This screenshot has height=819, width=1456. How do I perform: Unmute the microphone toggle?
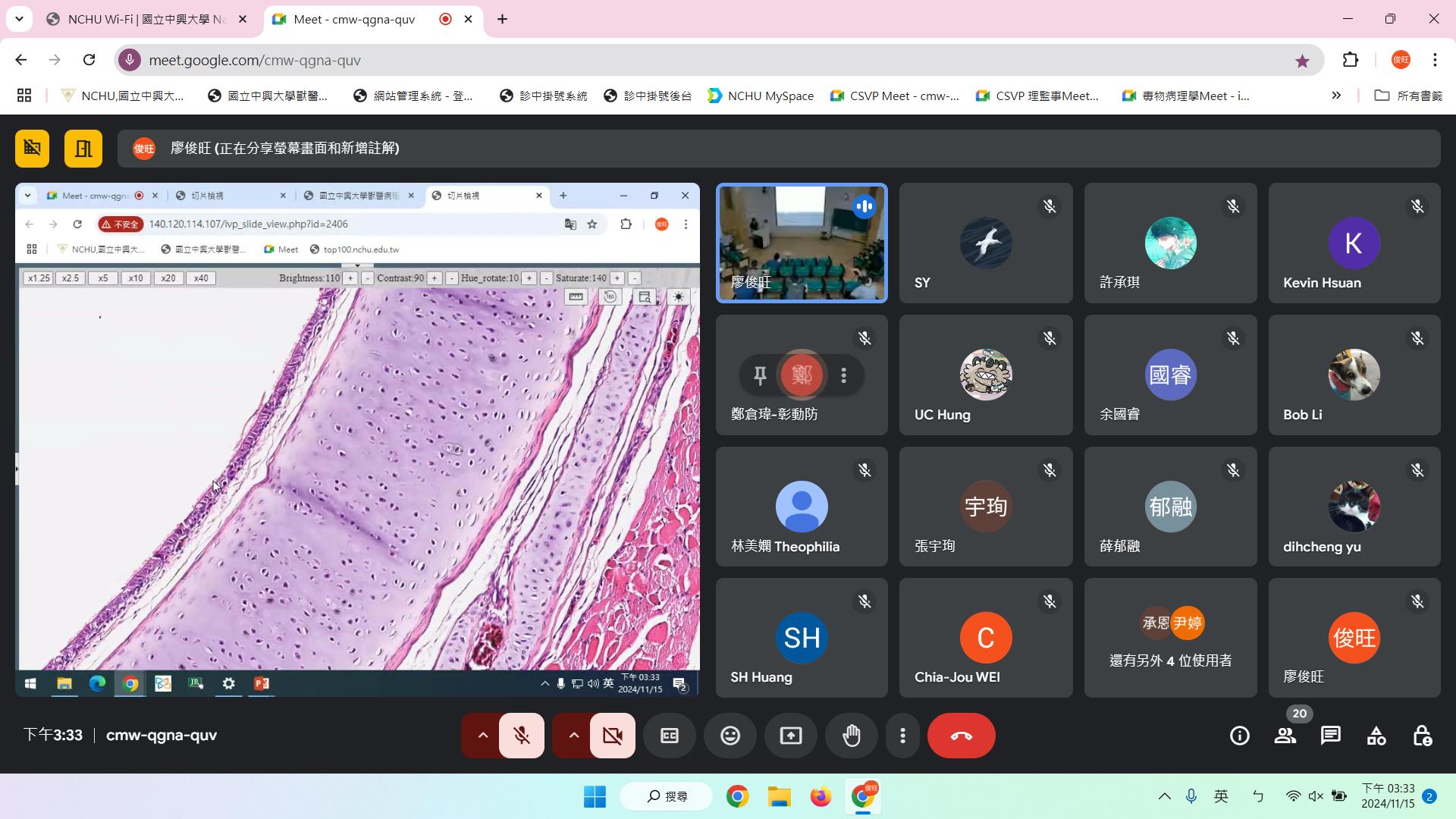coord(522,736)
